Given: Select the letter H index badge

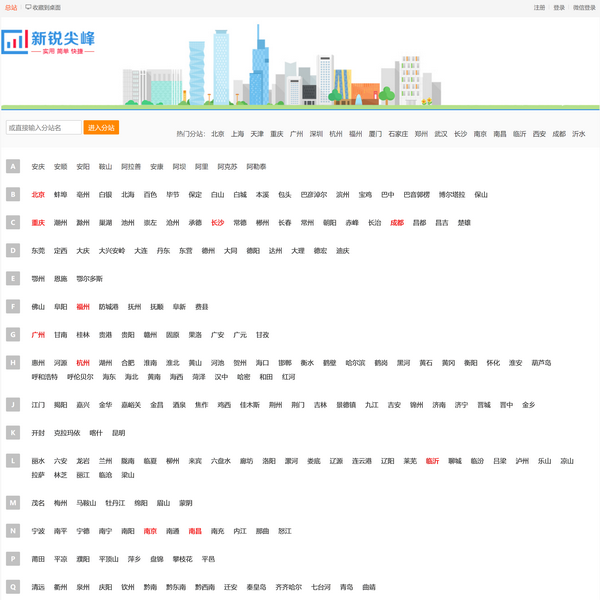Looking at the screenshot, I should [12, 363].
